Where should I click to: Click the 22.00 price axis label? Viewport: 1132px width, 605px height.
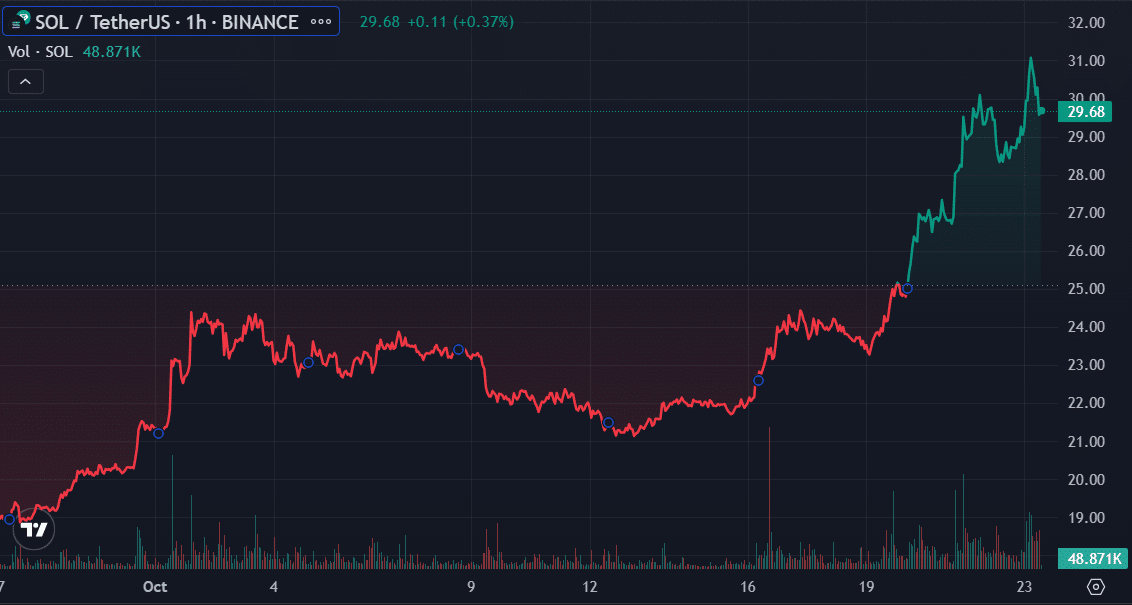click(x=1086, y=403)
